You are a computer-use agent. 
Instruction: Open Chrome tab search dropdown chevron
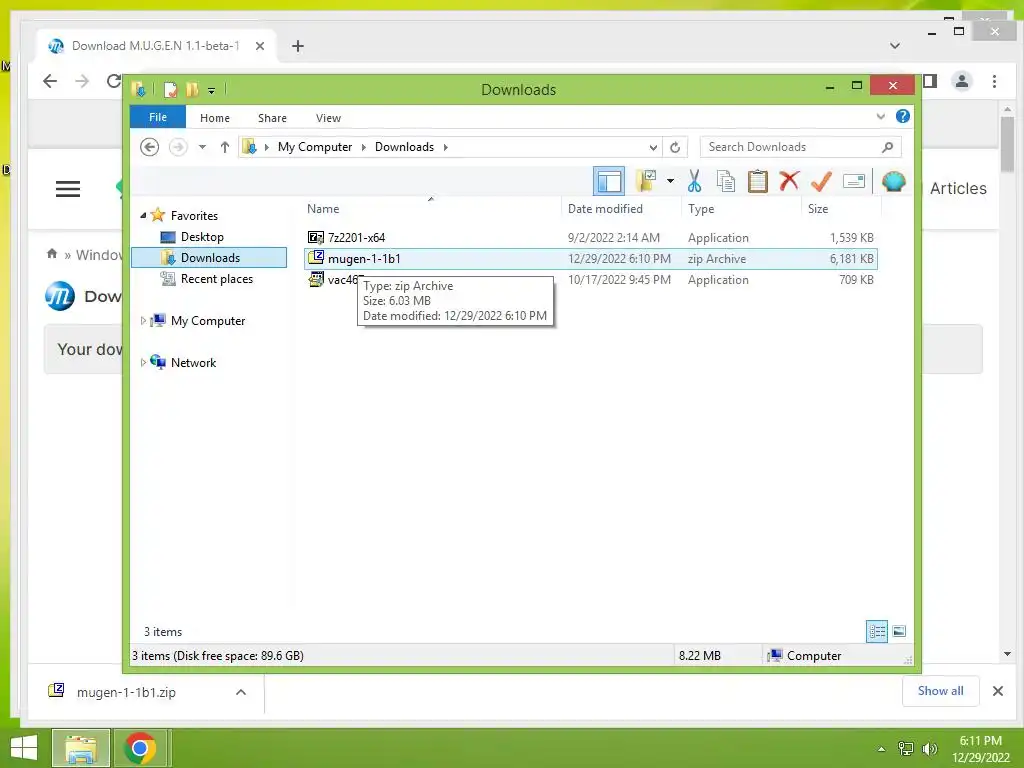pyautogui.click(x=895, y=46)
